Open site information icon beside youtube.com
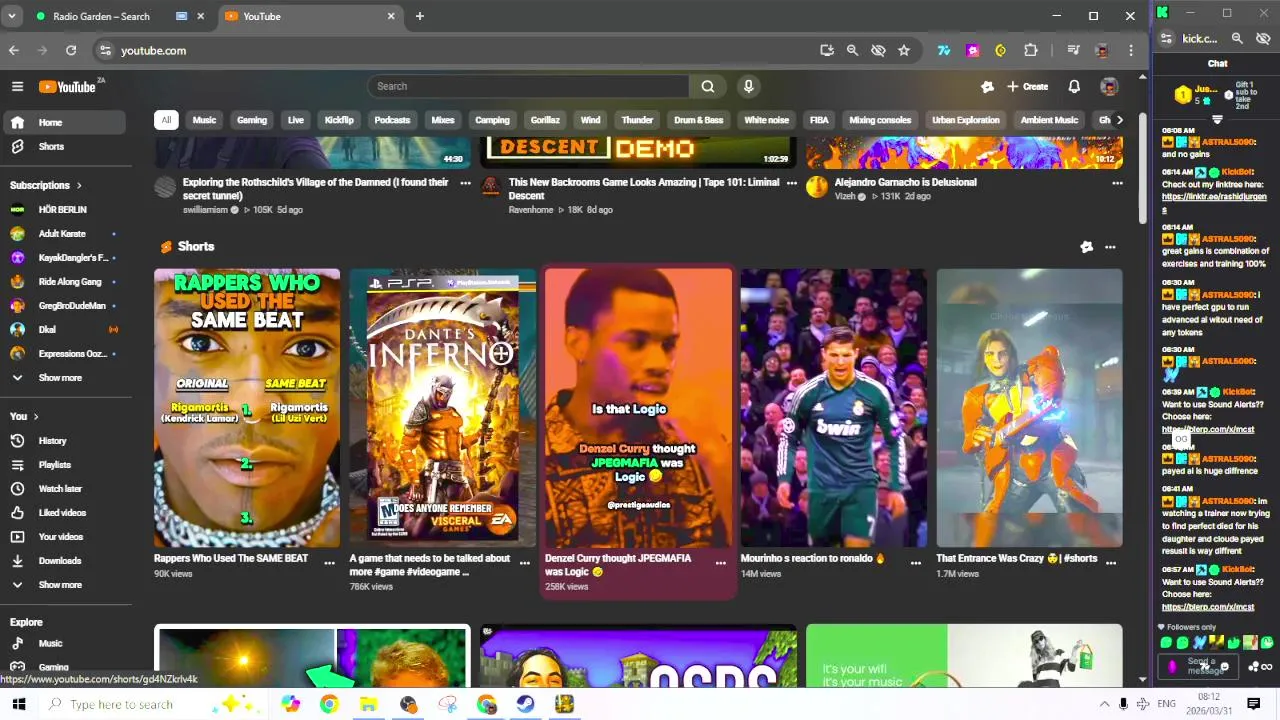This screenshot has width=1280, height=720. coord(105,50)
